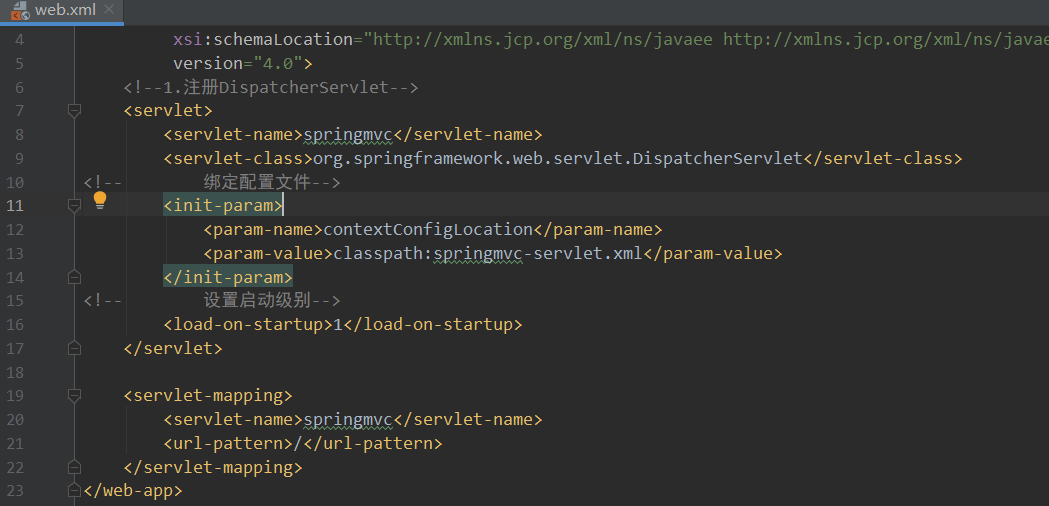Click the first javaee URL in schemaLocation
This screenshot has height=506, width=1049.
[543, 39]
